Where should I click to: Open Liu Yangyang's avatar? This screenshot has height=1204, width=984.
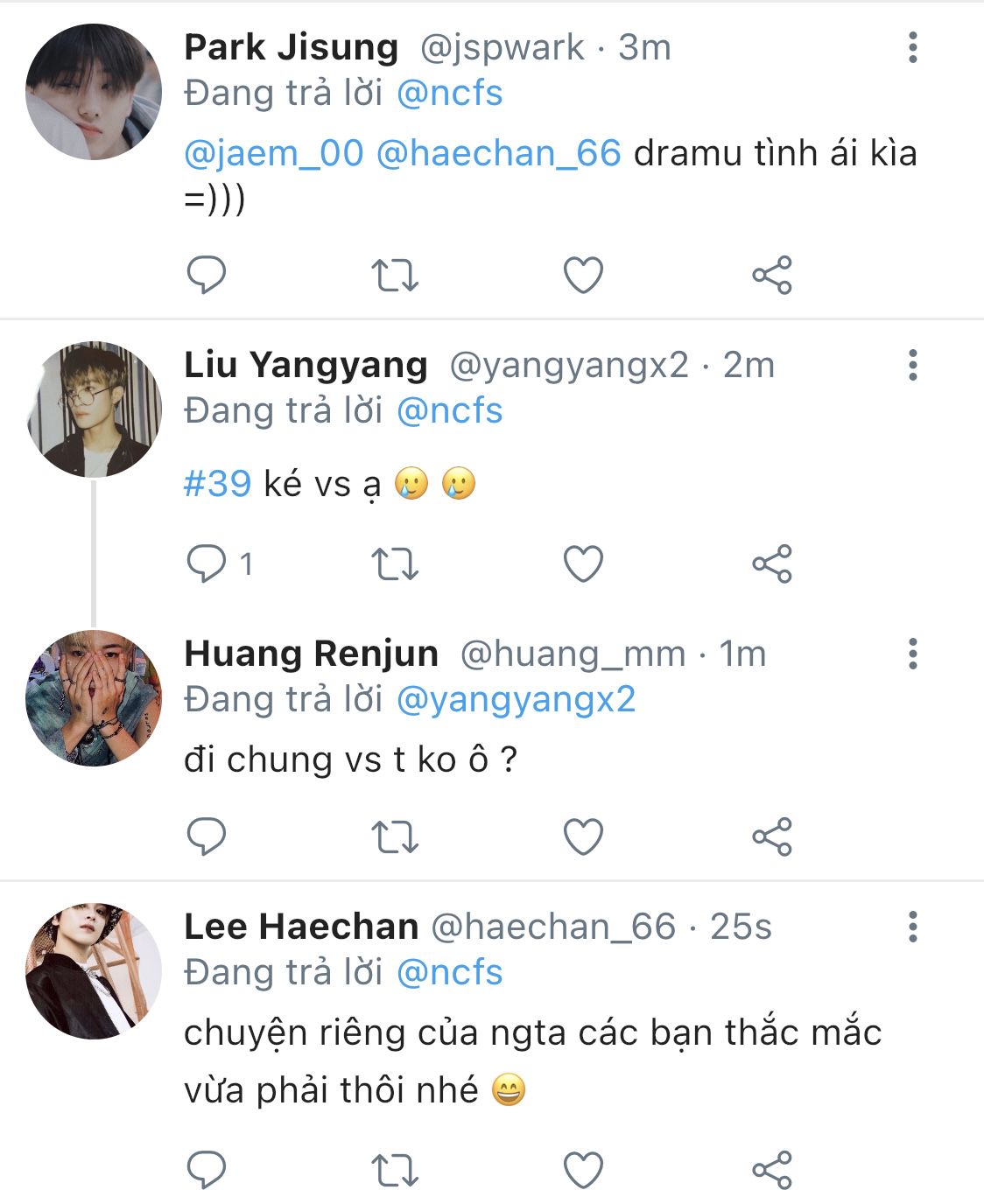tap(94, 409)
